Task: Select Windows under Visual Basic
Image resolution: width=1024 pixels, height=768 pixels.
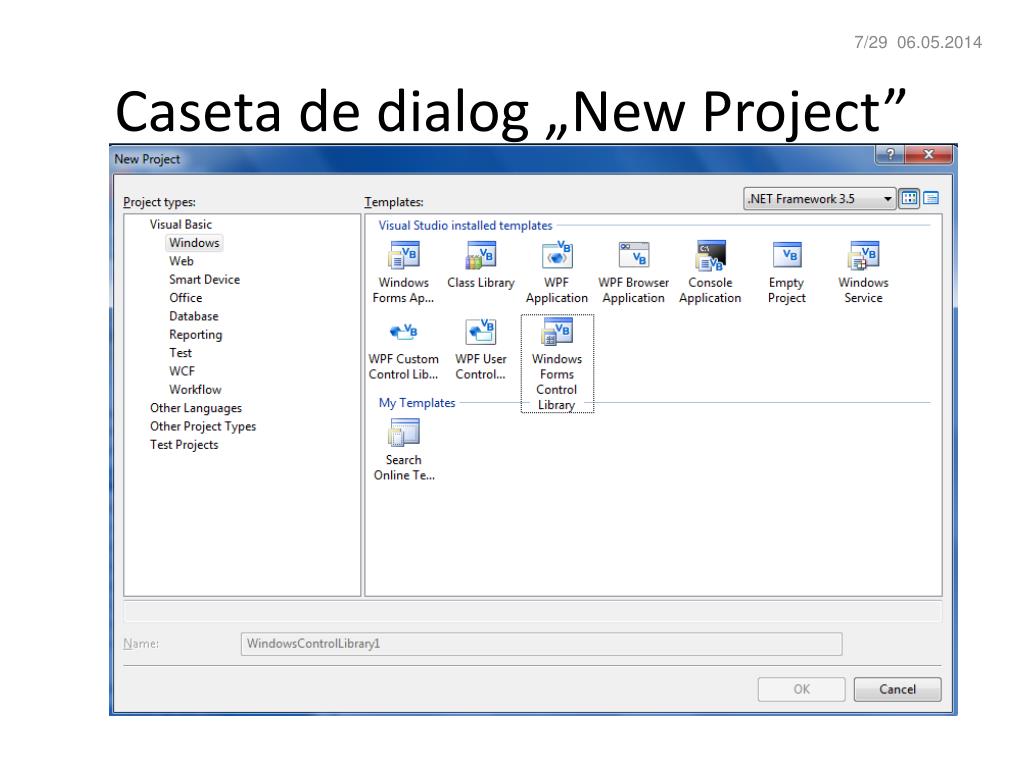Action: coord(194,243)
